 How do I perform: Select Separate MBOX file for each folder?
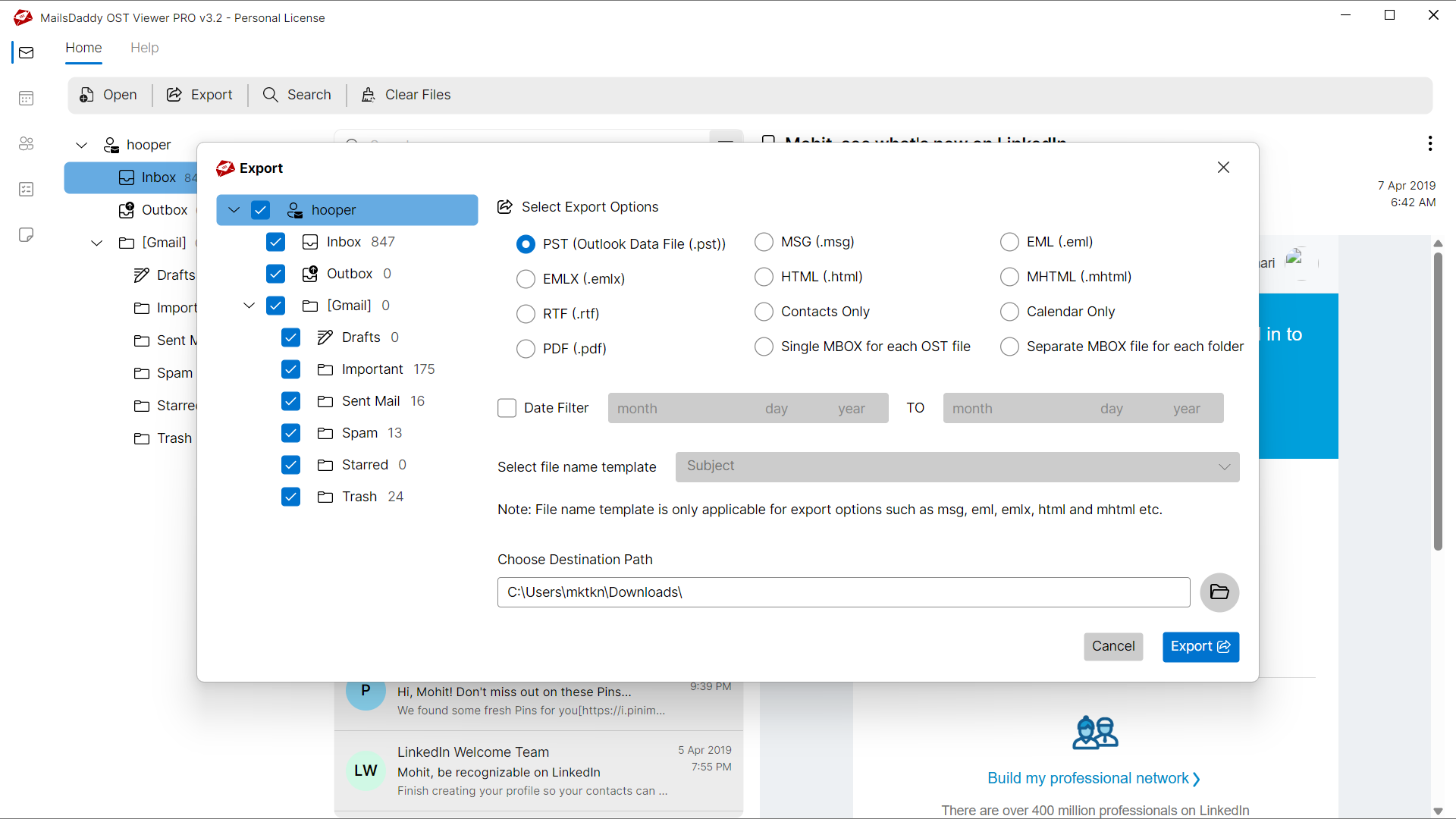click(1009, 347)
